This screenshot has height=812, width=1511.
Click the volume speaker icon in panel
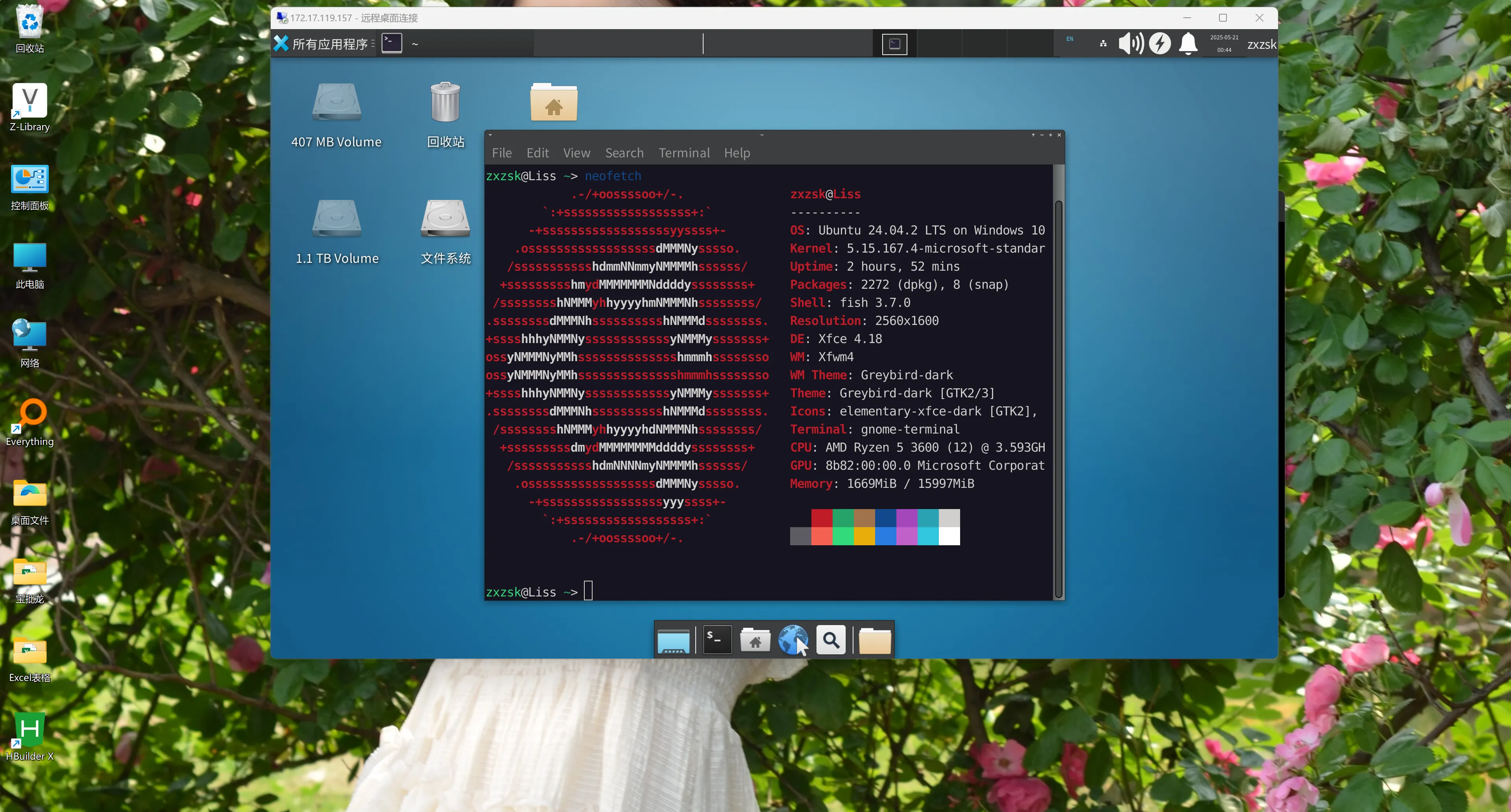click(1130, 43)
